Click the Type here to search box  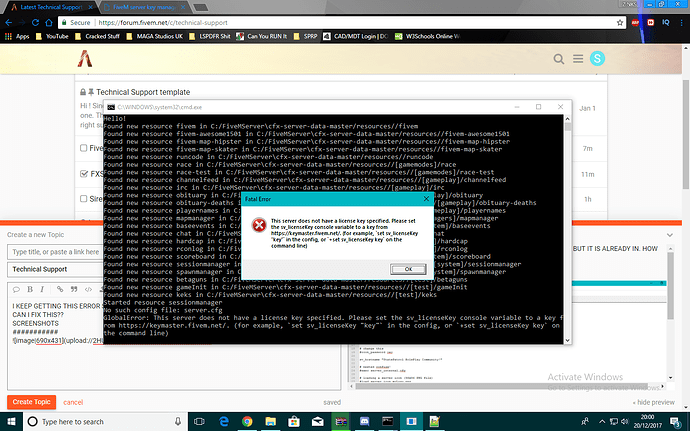[105, 422]
